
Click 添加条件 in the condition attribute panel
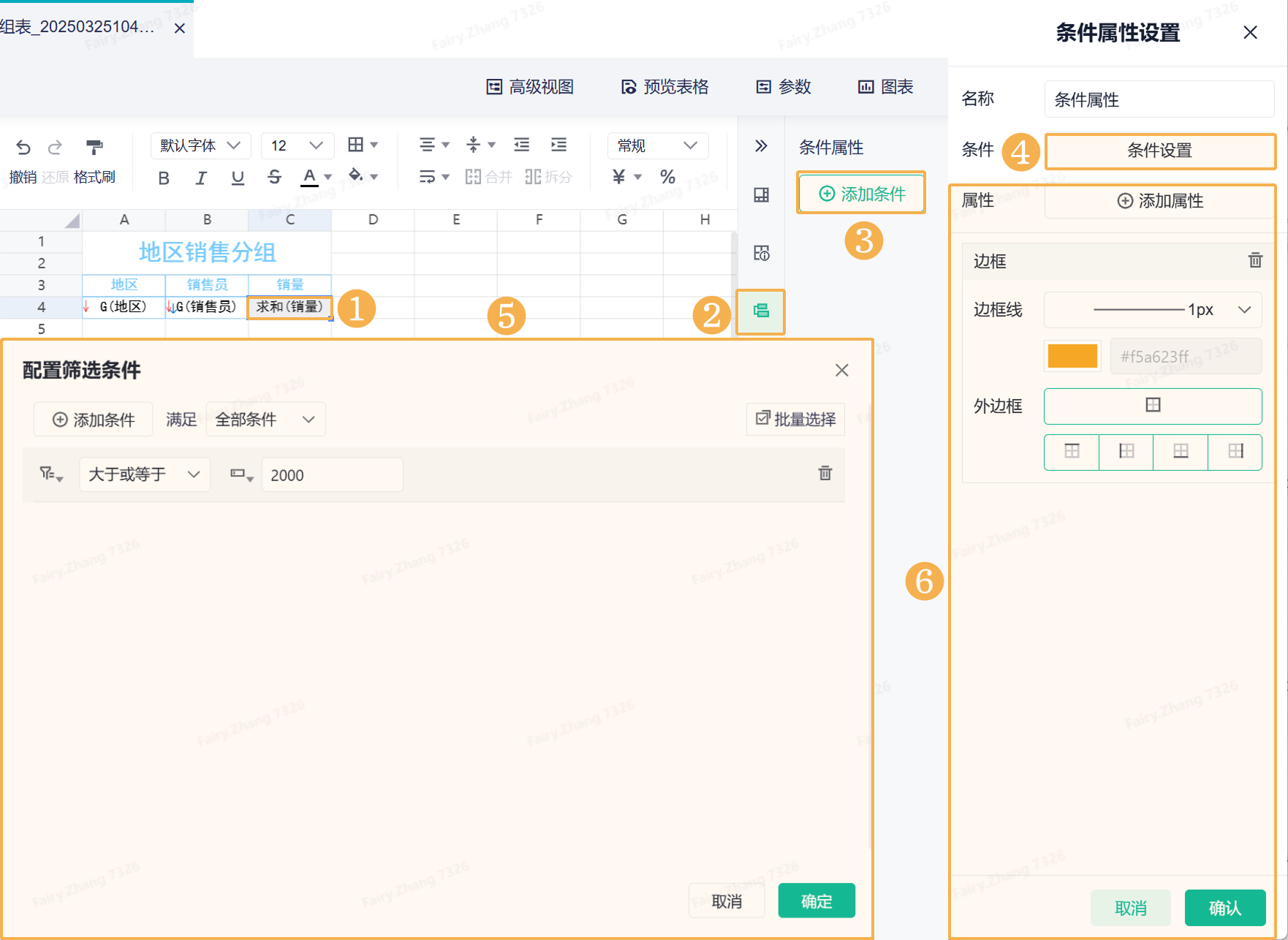[x=862, y=194]
